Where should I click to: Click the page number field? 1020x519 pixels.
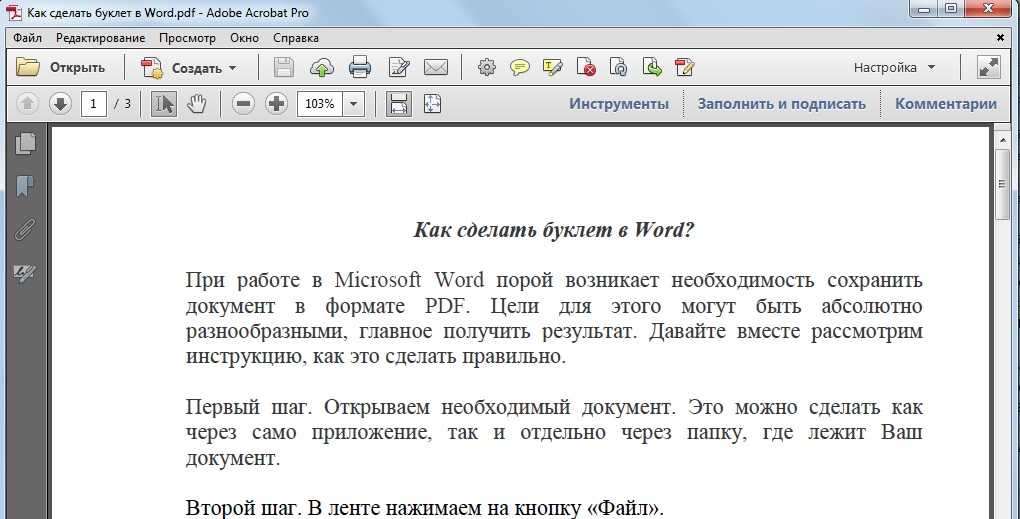(x=94, y=103)
